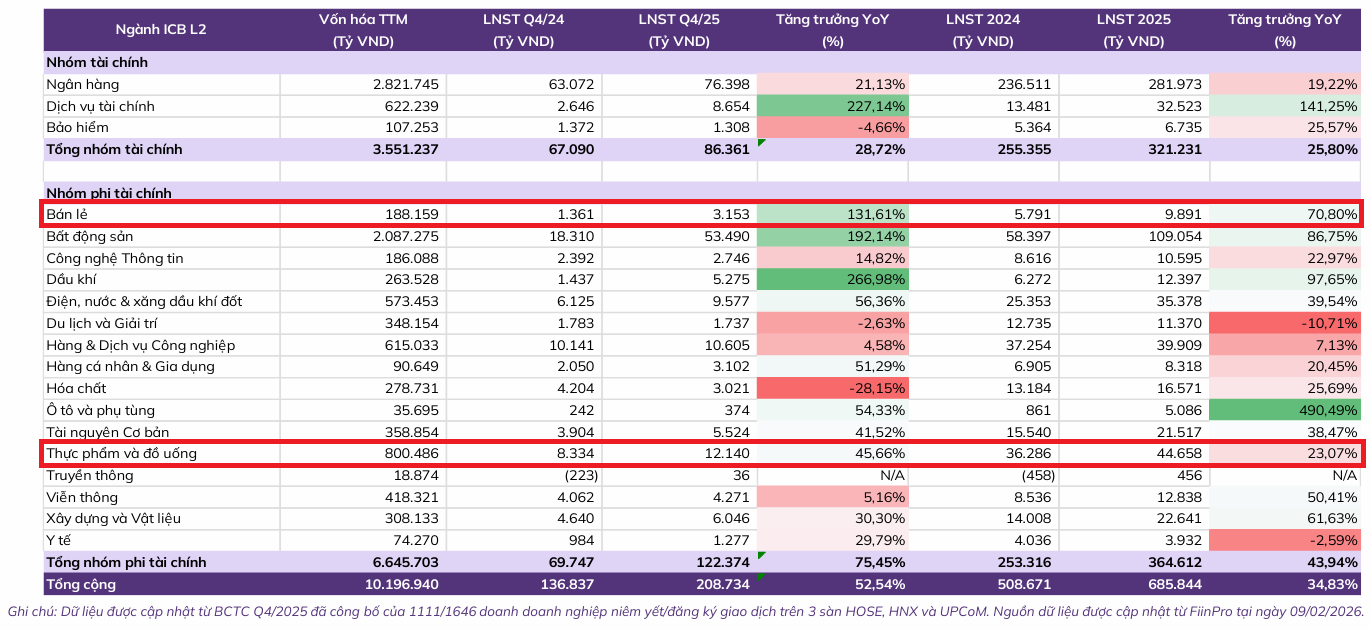
Task: Click the green 227,14% growth cell
Action: (834, 106)
